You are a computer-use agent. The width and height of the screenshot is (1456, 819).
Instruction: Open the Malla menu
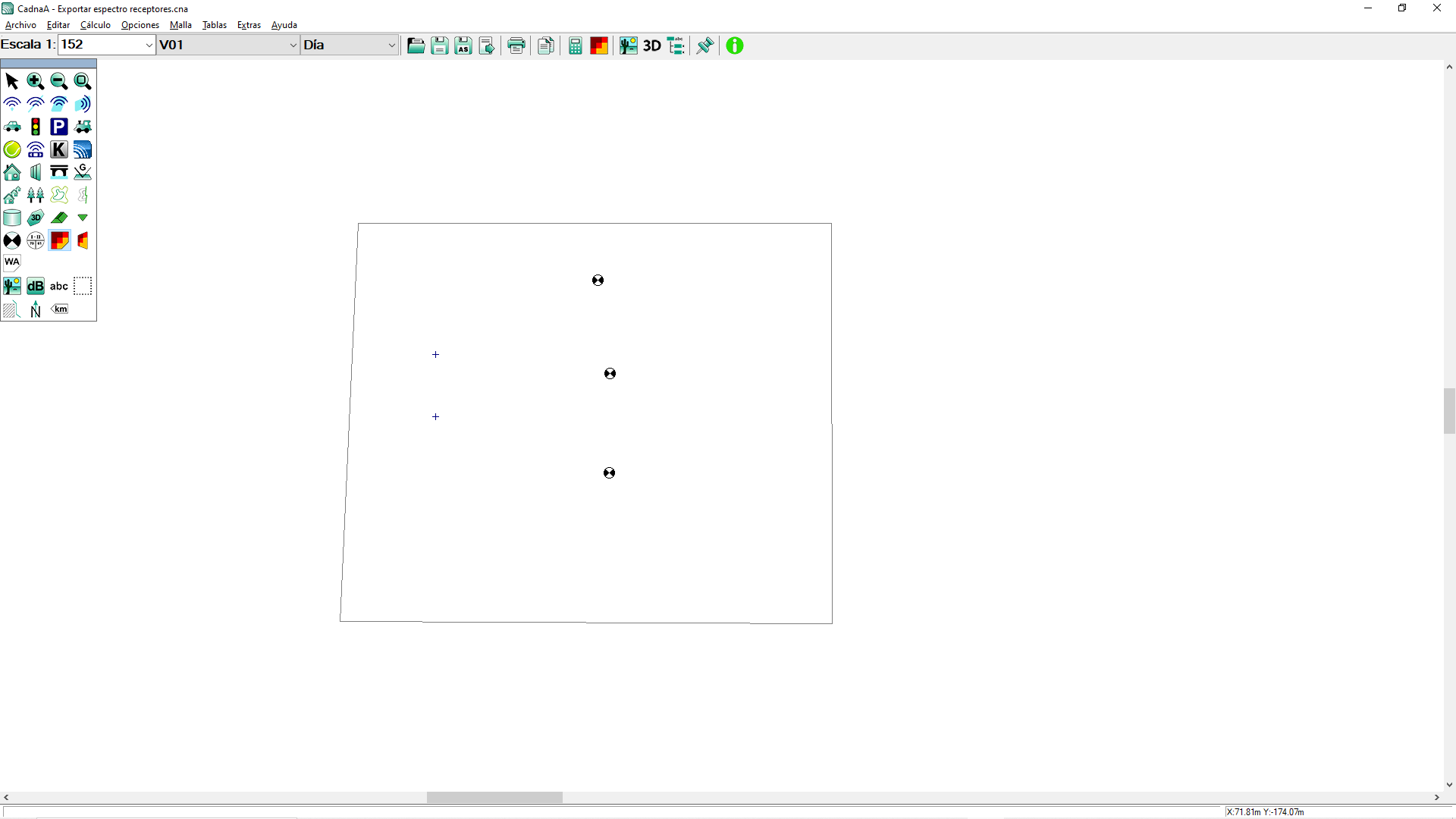(180, 25)
